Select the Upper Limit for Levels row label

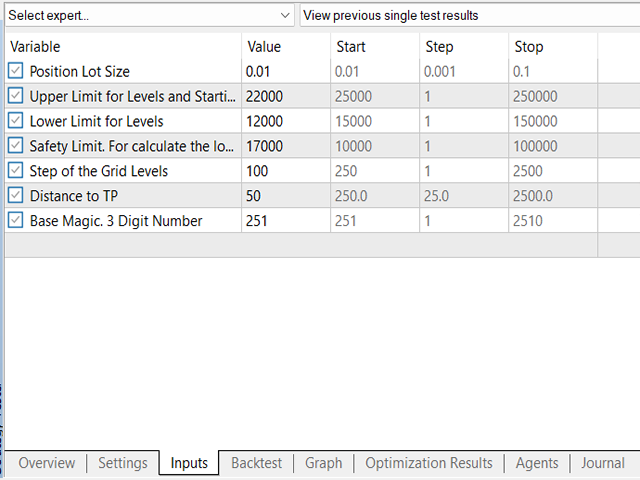[x=133, y=96]
